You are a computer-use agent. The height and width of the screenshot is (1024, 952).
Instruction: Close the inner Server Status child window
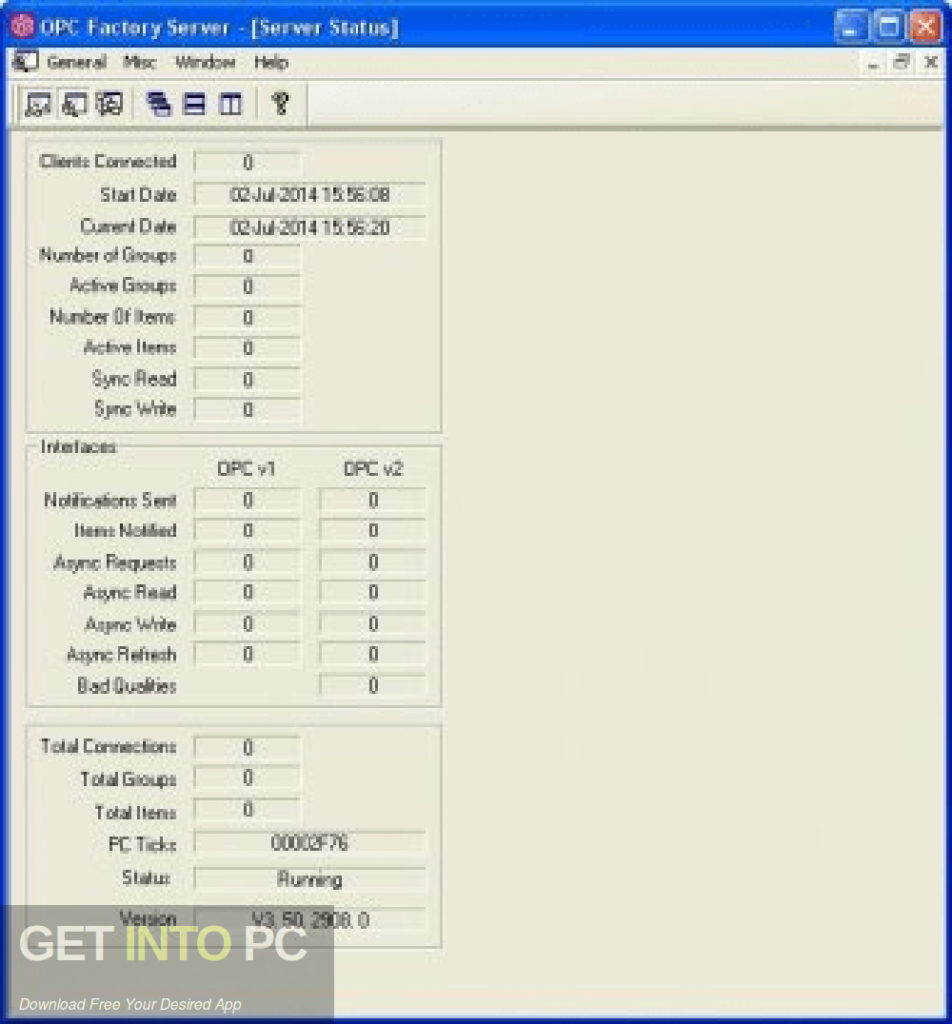(930, 63)
